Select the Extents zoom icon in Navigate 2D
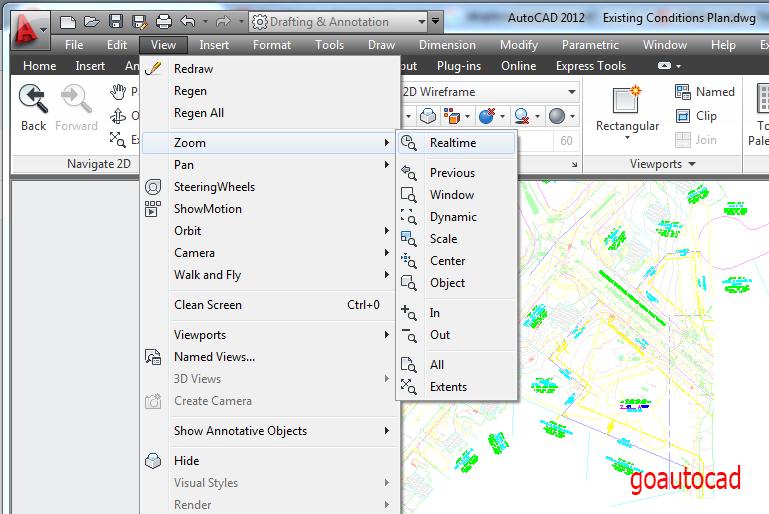769x514 pixels. click(118, 140)
